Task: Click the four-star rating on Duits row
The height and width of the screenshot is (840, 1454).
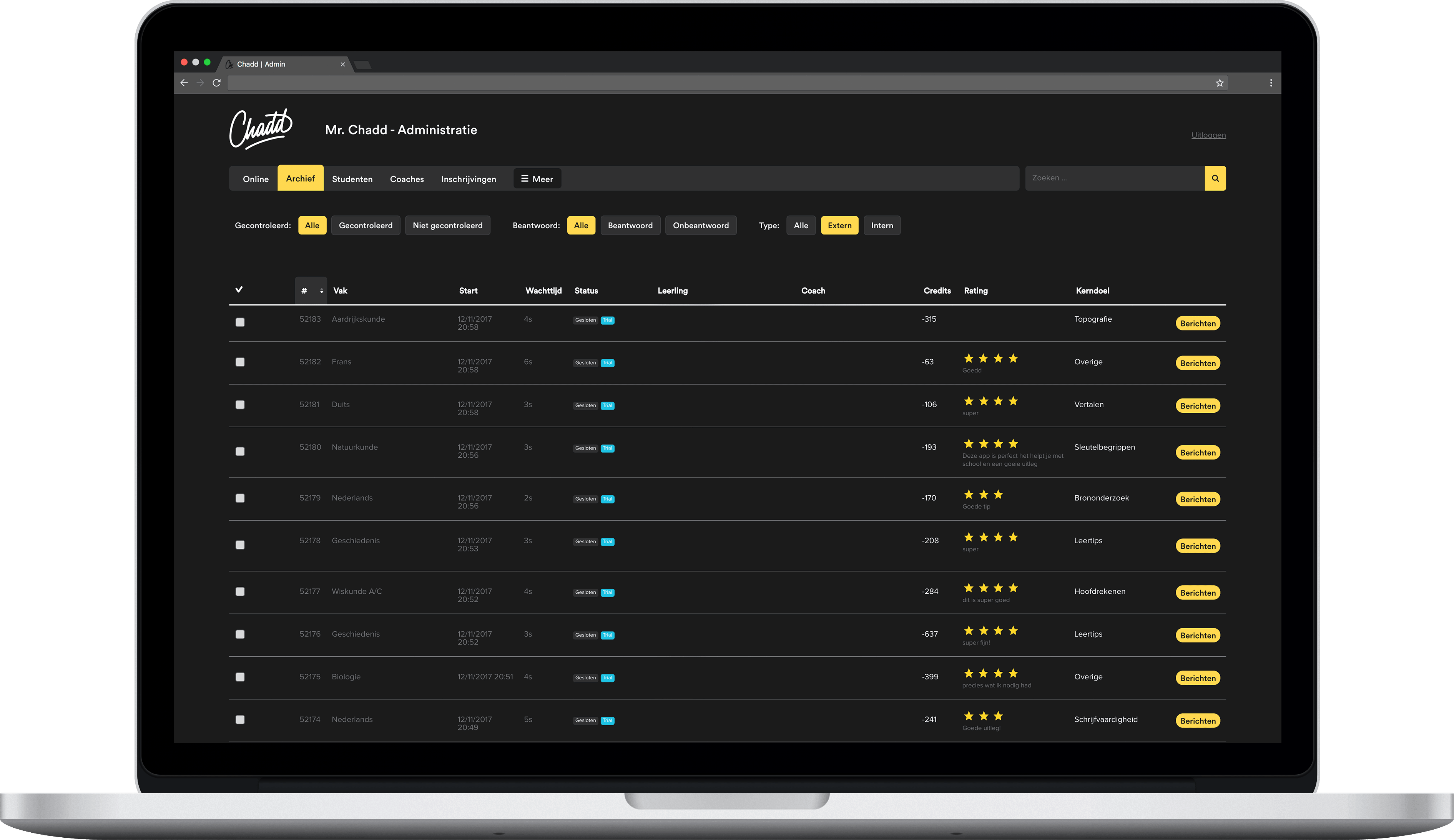Action: [990, 402]
